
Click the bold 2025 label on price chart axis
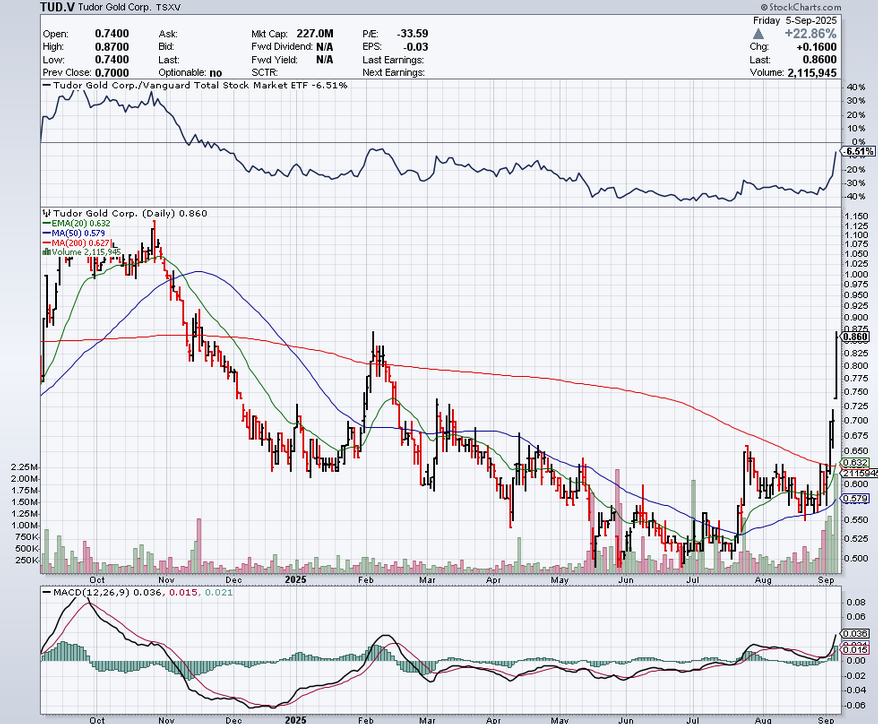294,578
